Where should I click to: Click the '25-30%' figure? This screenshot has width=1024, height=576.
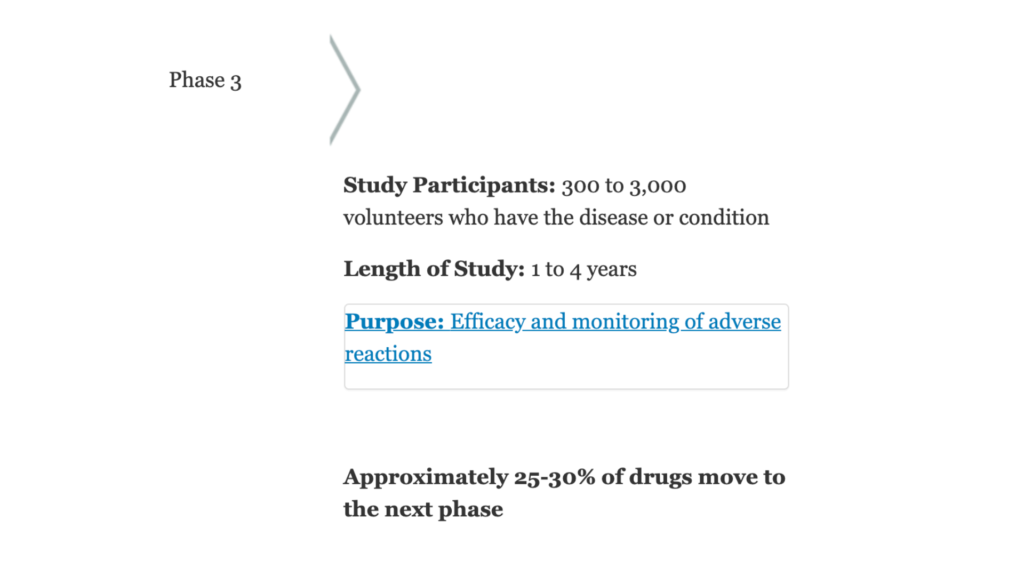coord(554,477)
